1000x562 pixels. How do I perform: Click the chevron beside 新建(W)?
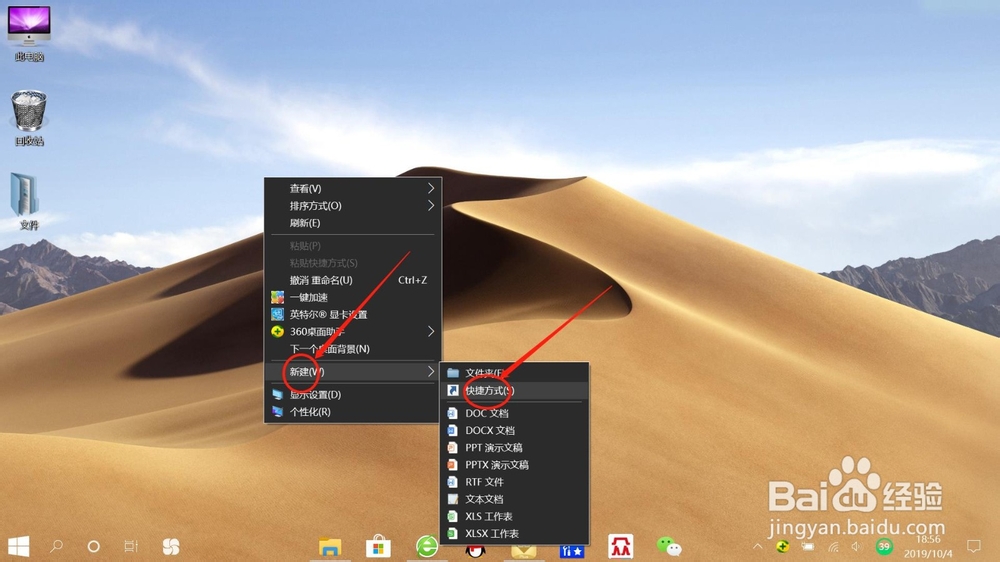431,371
